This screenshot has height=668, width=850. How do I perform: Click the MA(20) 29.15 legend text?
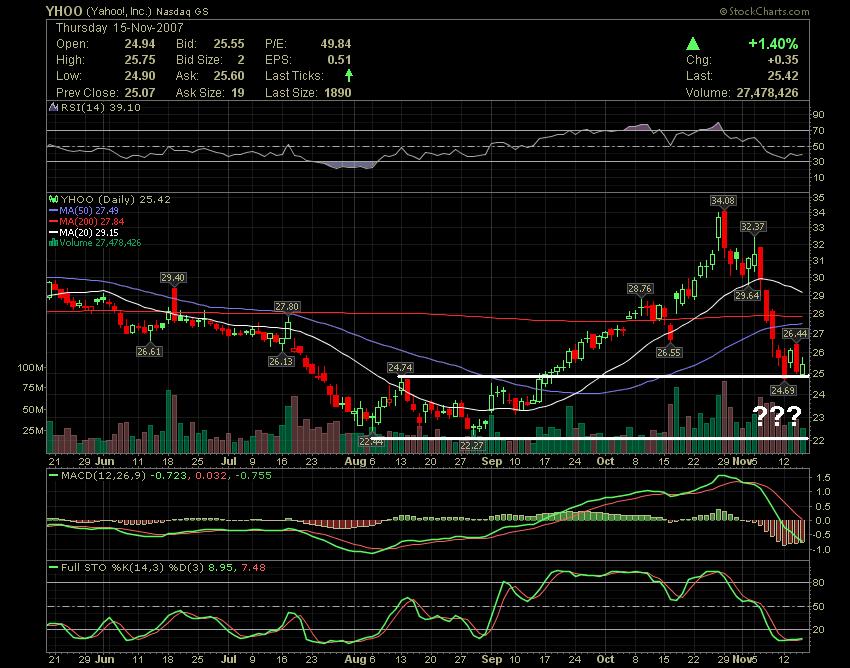pos(89,232)
